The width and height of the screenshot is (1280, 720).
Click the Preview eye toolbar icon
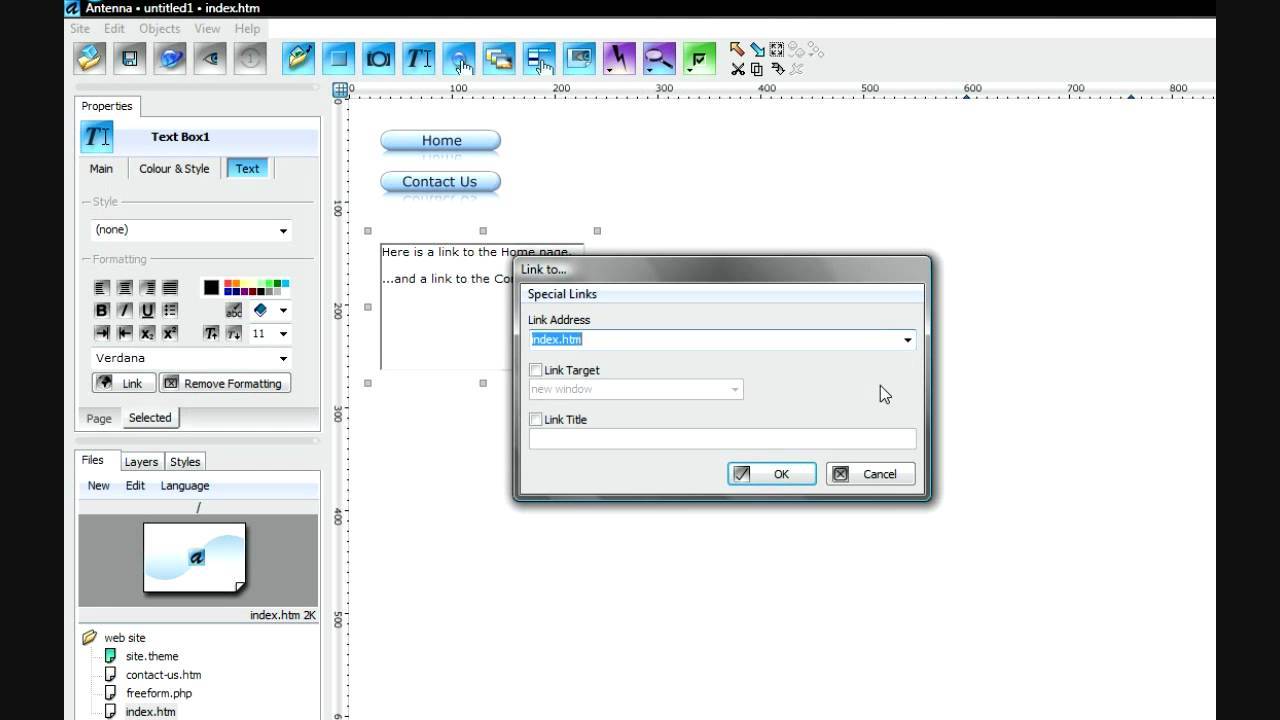pyautogui.click(x=210, y=59)
